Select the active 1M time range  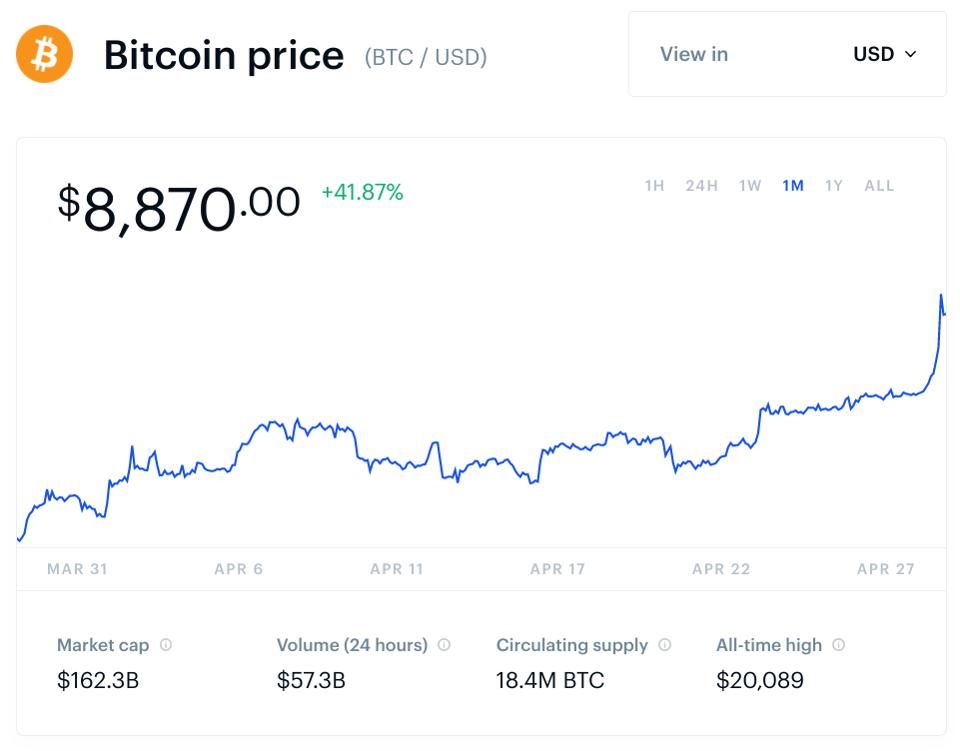coord(793,185)
